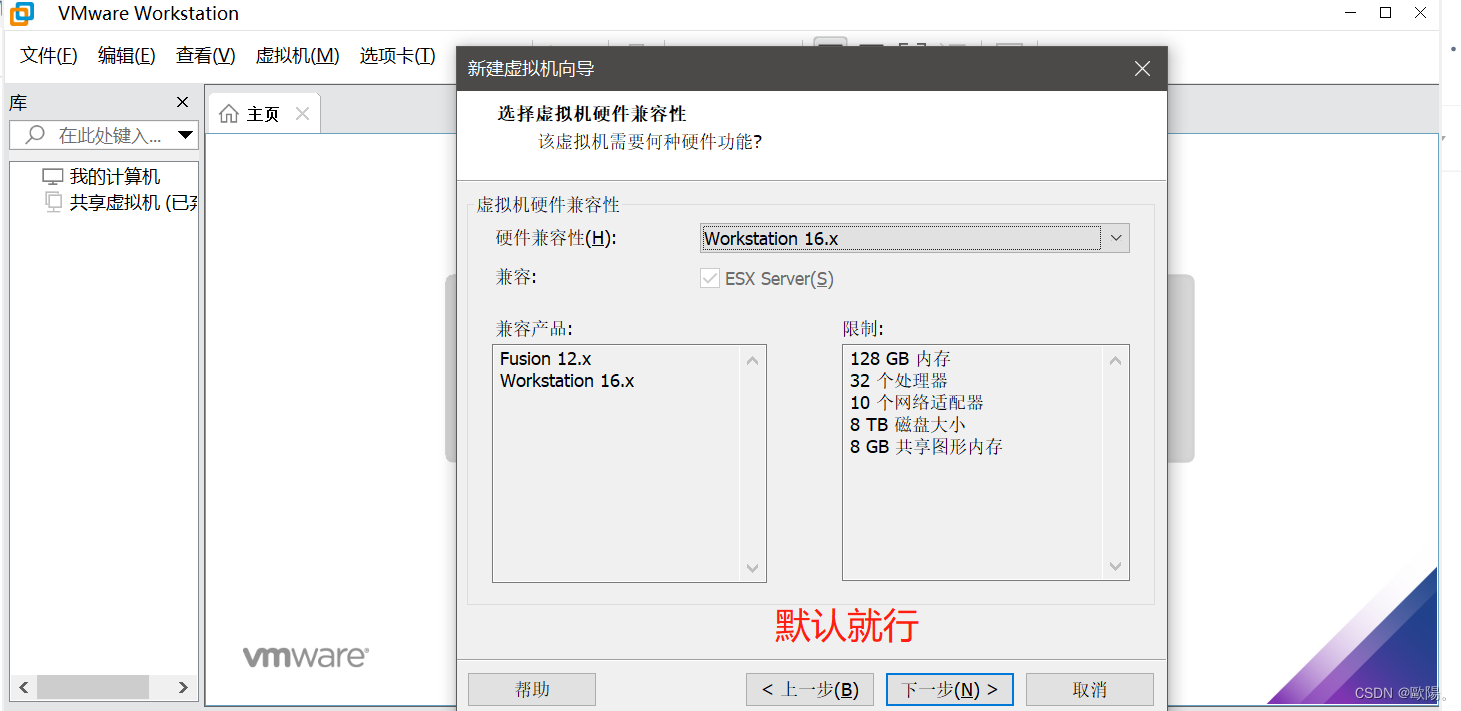Click the 兼容产品 list scroll-up arrow
This screenshot has height=711, width=1461.
coord(753,360)
